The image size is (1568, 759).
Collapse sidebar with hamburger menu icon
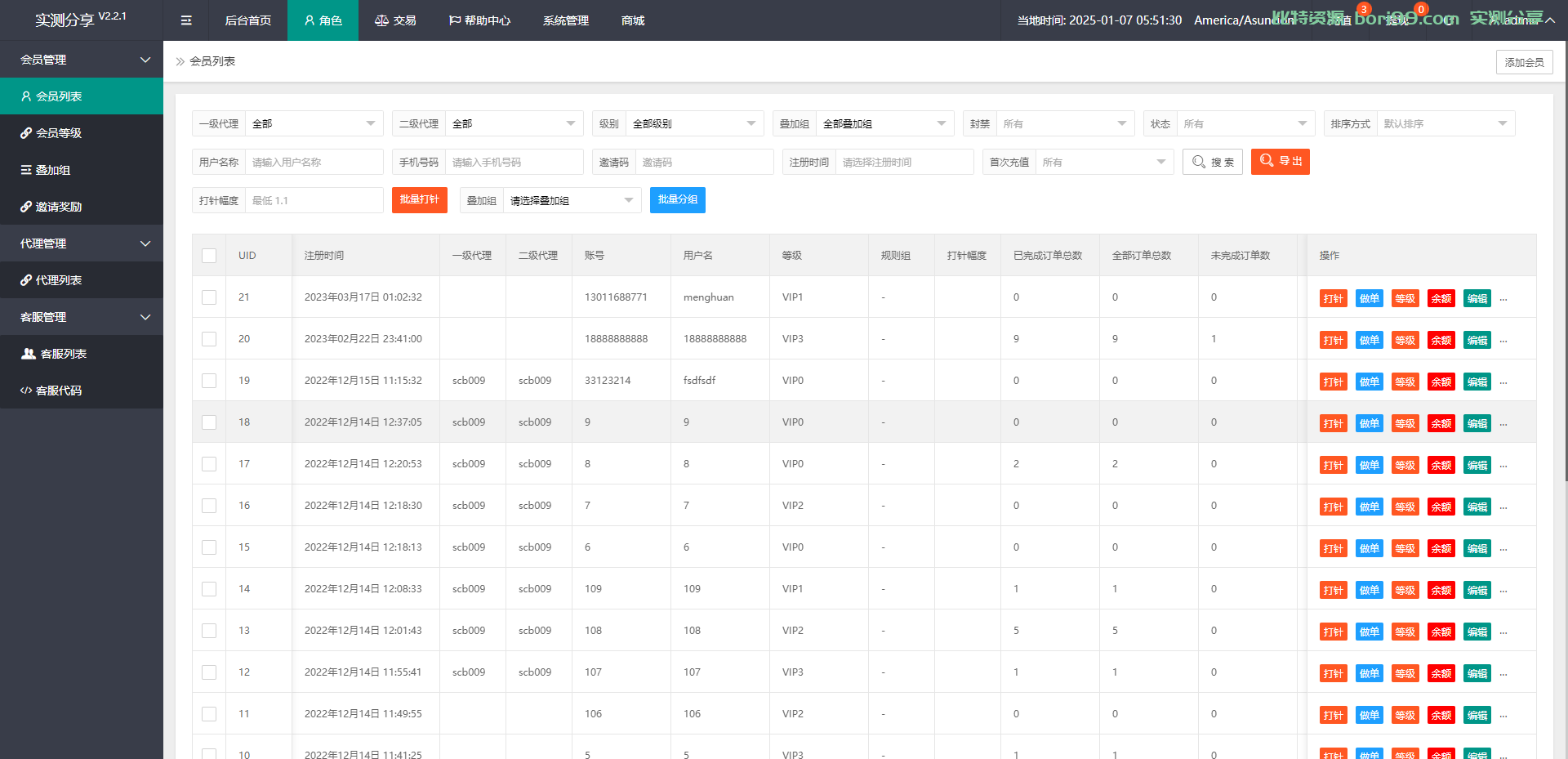[186, 20]
